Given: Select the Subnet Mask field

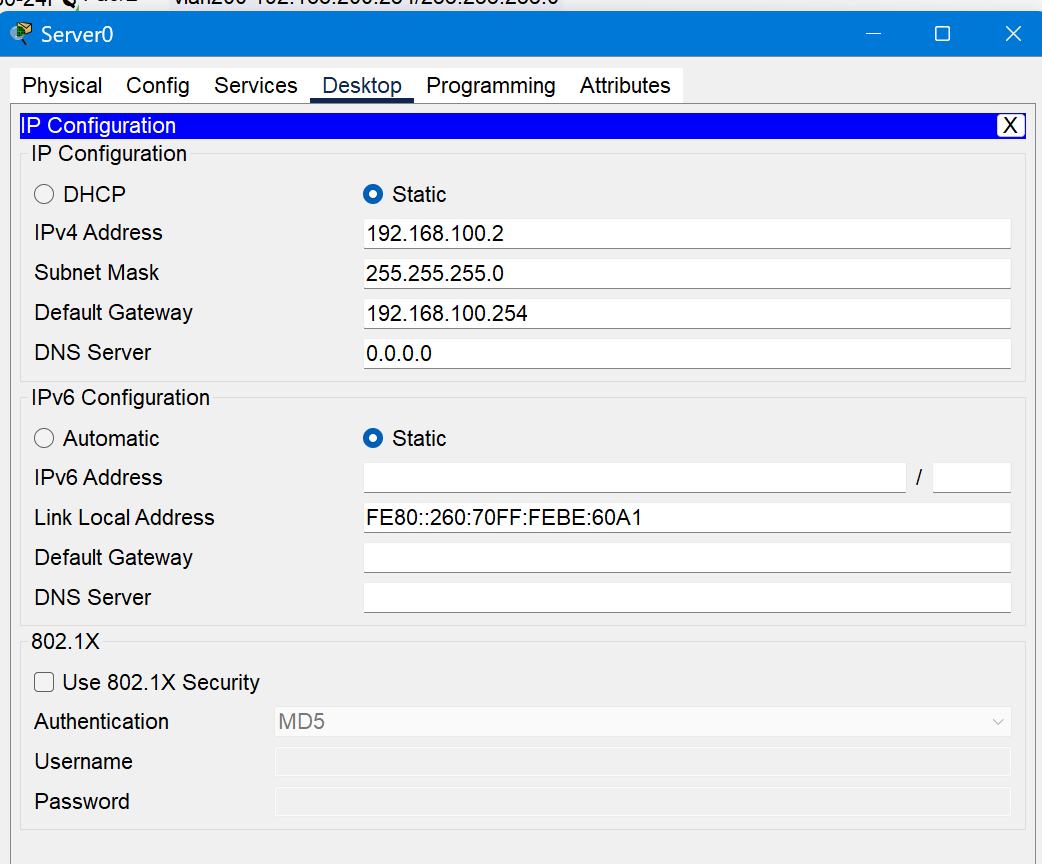Looking at the screenshot, I should coord(686,273).
